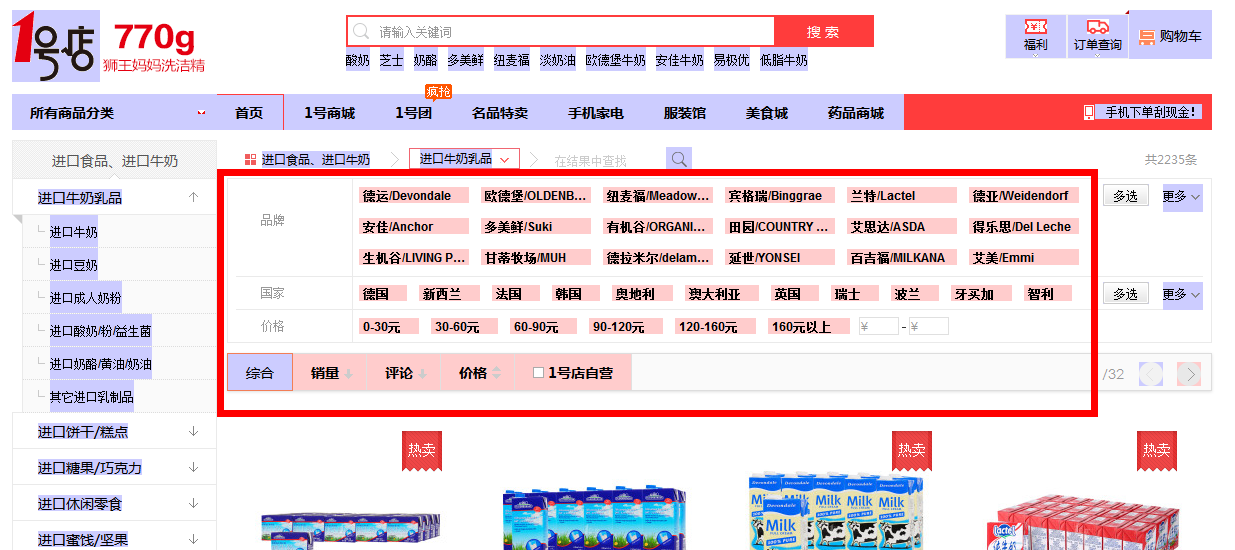Click the red grid icon before breadcrumb

250,159
